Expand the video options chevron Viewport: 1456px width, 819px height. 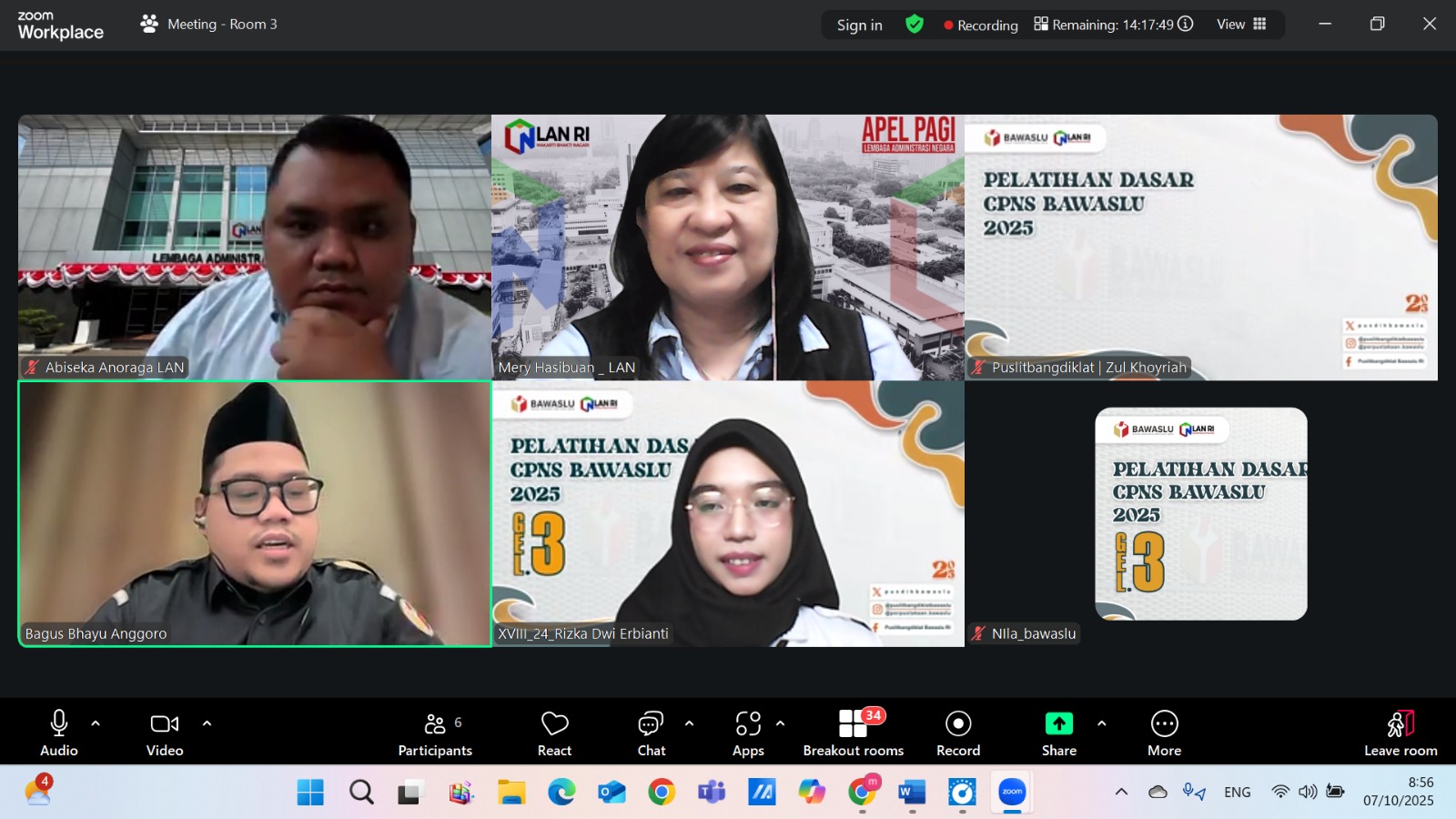(207, 723)
